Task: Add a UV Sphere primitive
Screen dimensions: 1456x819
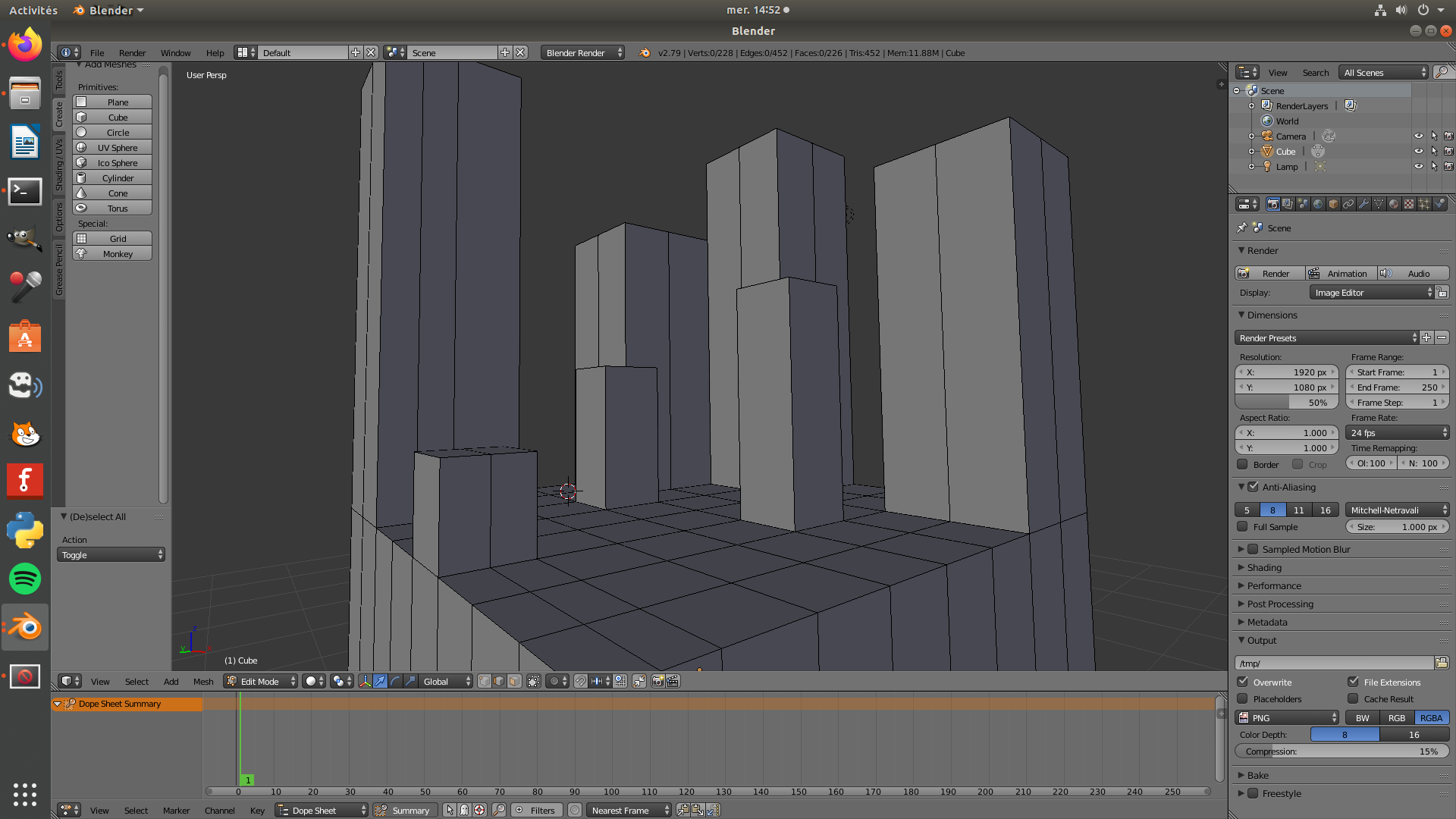Action: click(x=112, y=147)
